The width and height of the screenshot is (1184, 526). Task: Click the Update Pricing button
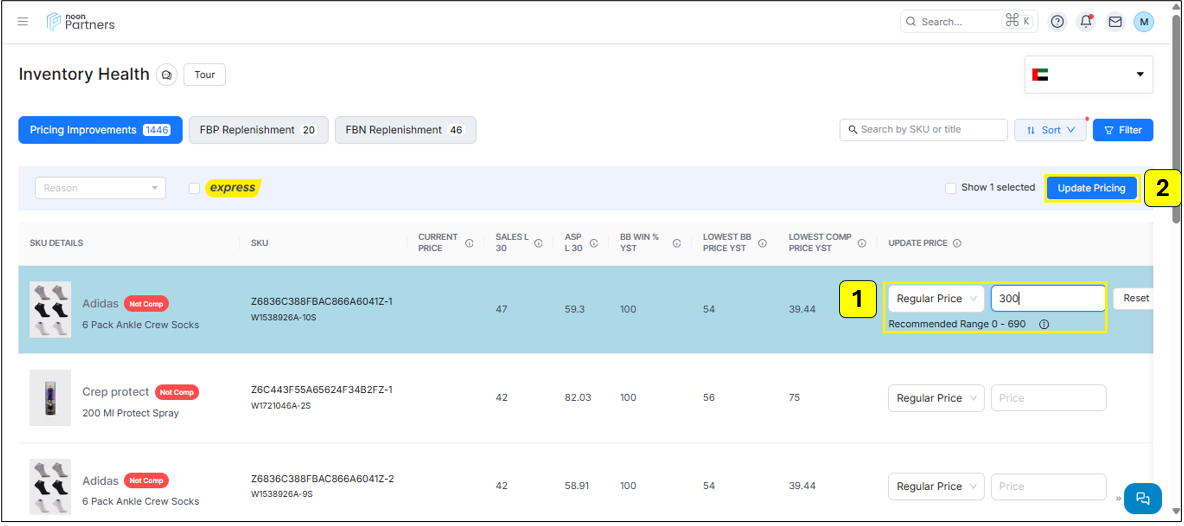[x=1091, y=188]
